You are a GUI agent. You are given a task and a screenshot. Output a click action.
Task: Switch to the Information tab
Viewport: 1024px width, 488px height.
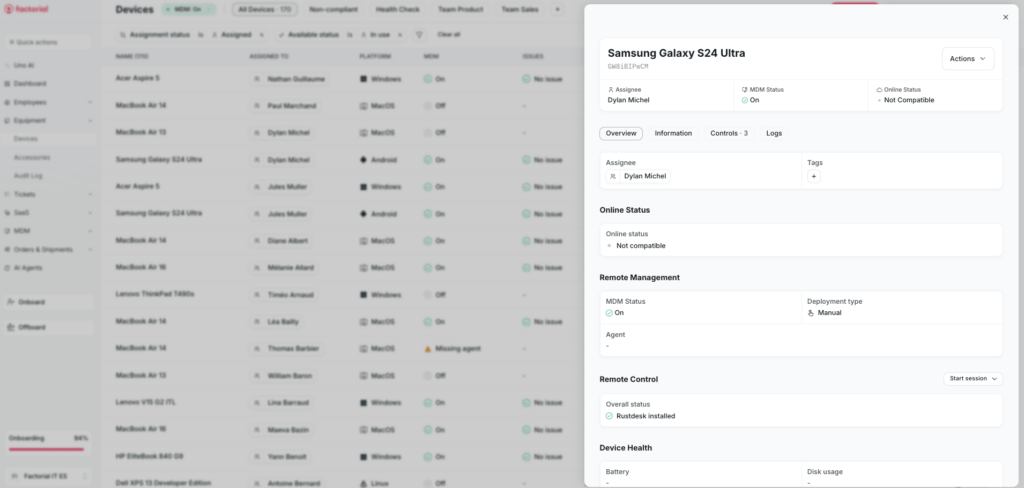673,133
